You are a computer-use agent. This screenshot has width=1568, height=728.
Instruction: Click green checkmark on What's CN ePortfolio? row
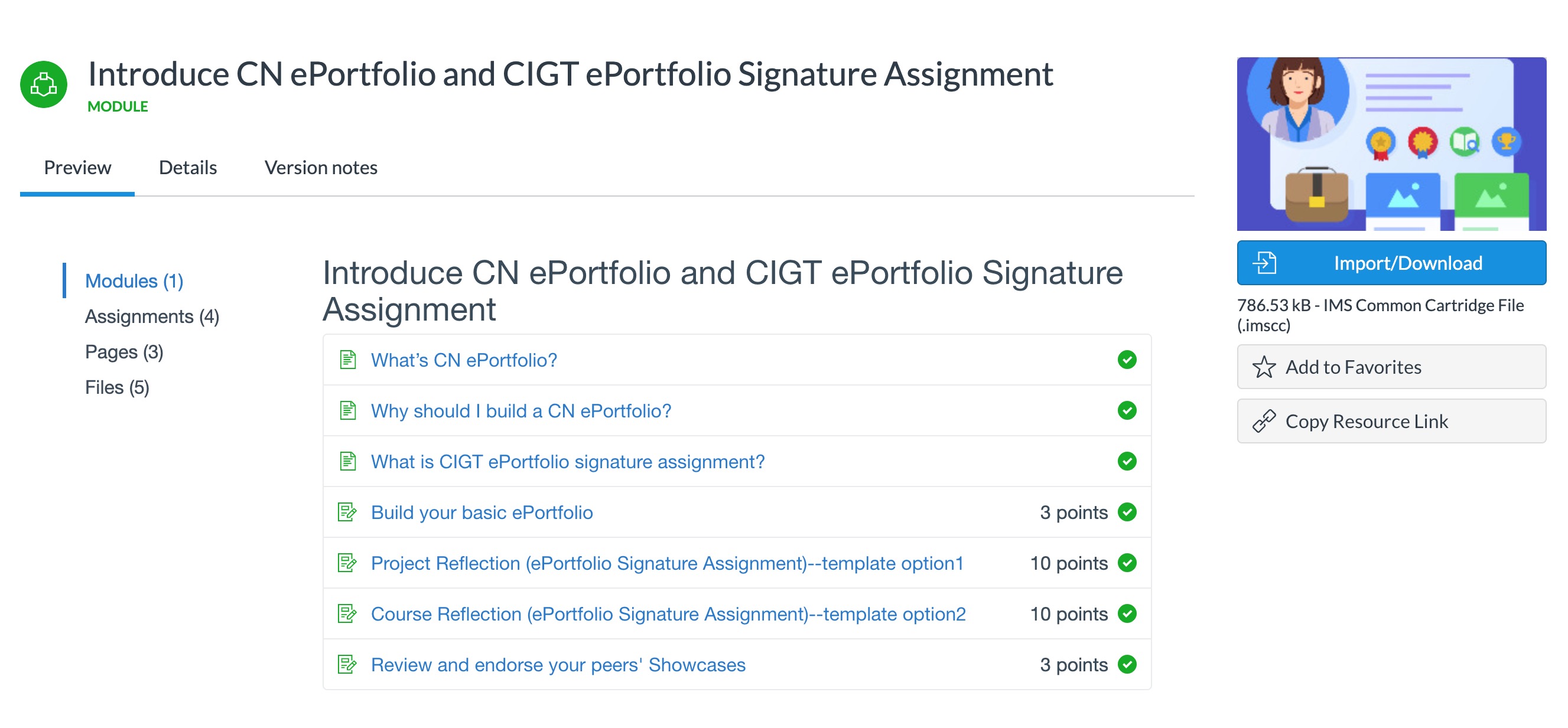click(x=1127, y=360)
